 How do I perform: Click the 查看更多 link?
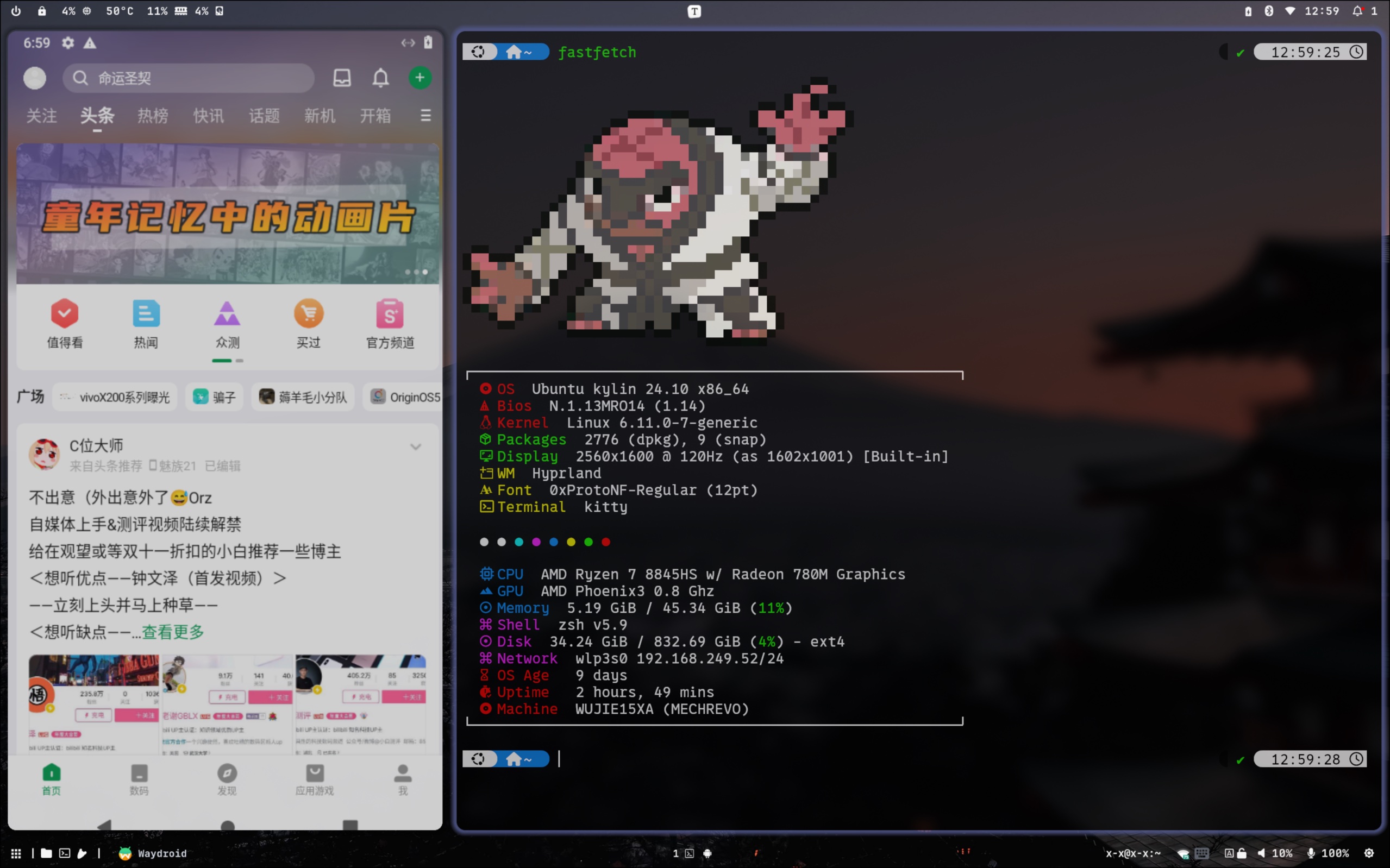(x=173, y=632)
